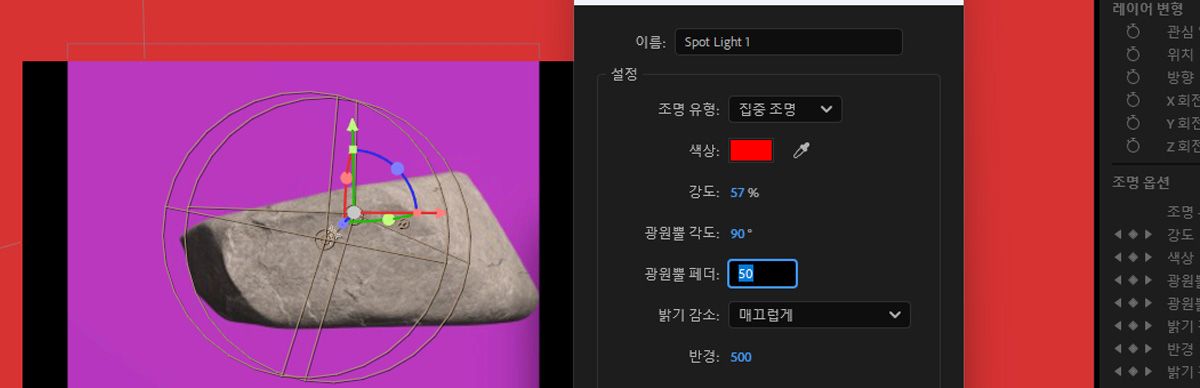This screenshot has width=1200, height=388.
Task: Go to previous keyframe on 반경 row
Action: (x=1118, y=348)
